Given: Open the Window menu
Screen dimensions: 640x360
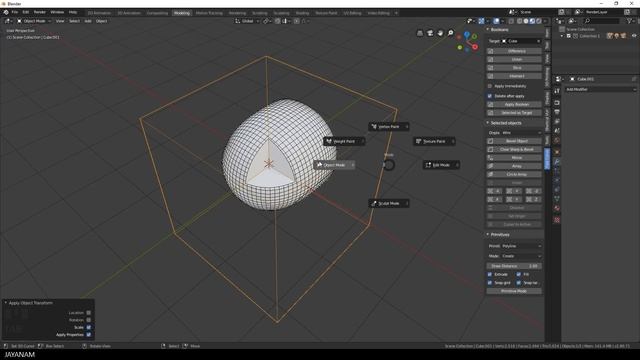Looking at the screenshot, I should pos(57,12).
